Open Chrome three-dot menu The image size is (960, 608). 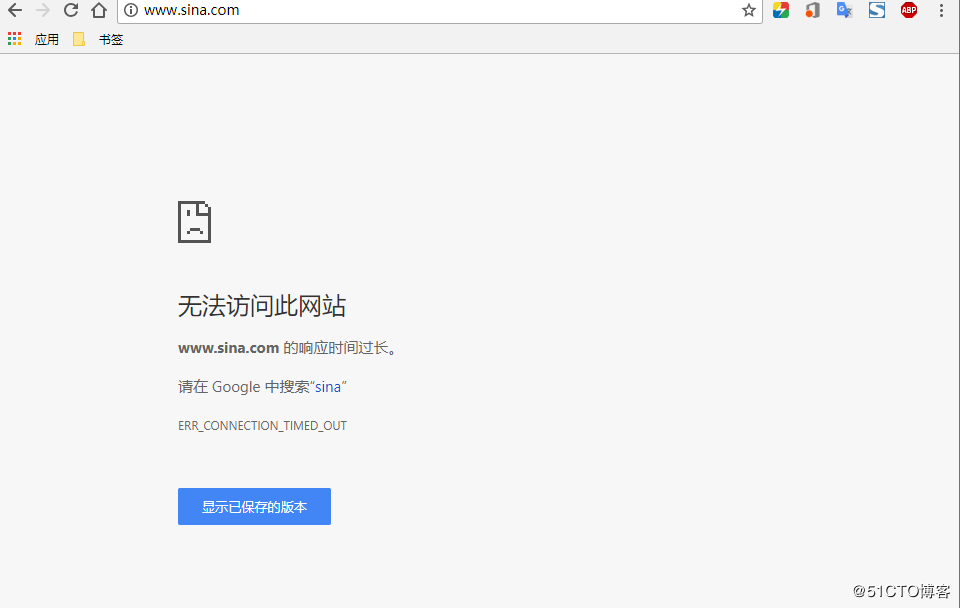pos(941,10)
